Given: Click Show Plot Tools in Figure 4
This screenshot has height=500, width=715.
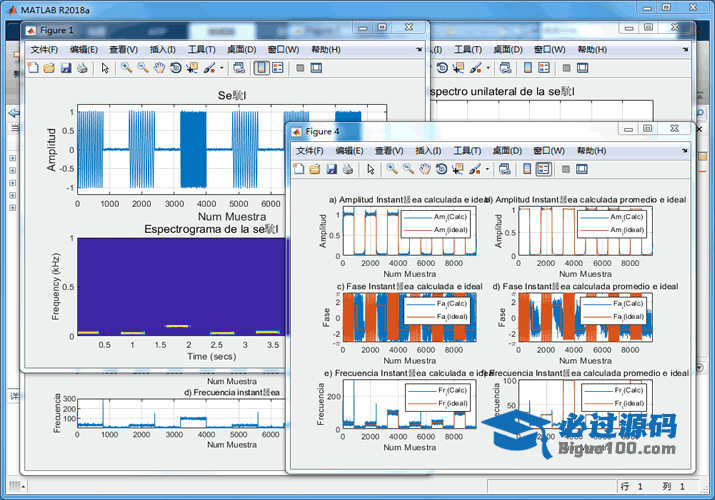Looking at the screenshot, I should pyautogui.click(x=582, y=170).
